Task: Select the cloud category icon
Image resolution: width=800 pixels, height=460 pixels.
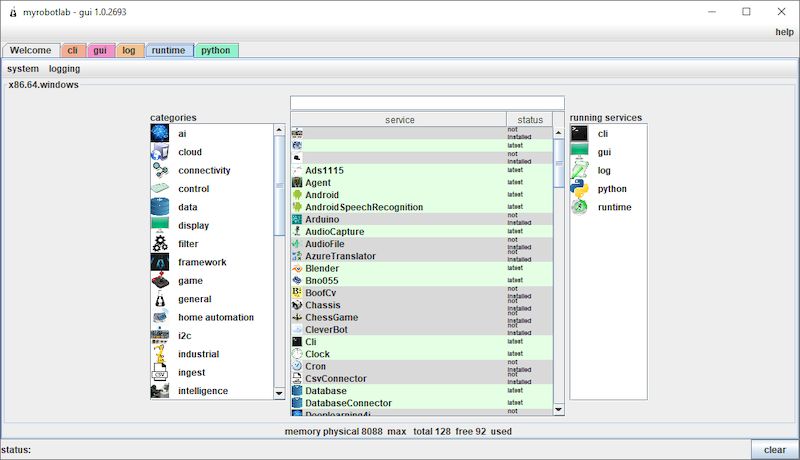Action: pyautogui.click(x=160, y=152)
